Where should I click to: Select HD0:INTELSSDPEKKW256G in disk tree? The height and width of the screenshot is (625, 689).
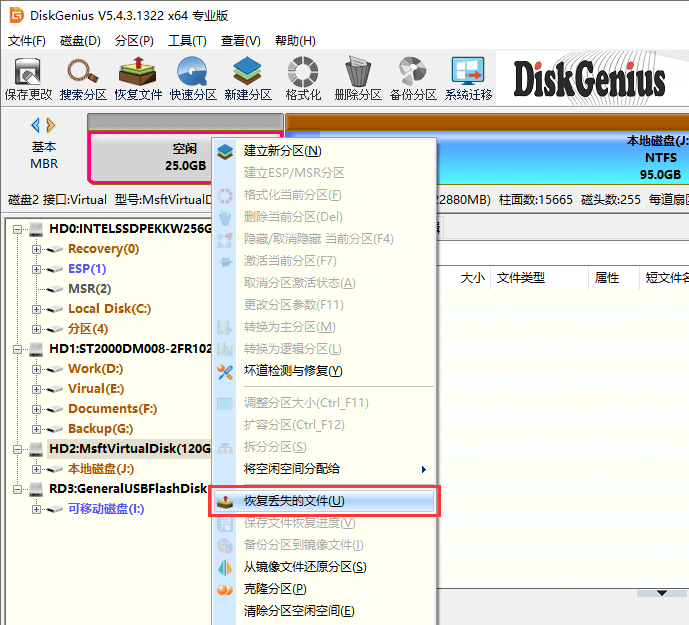pos(130,229)
